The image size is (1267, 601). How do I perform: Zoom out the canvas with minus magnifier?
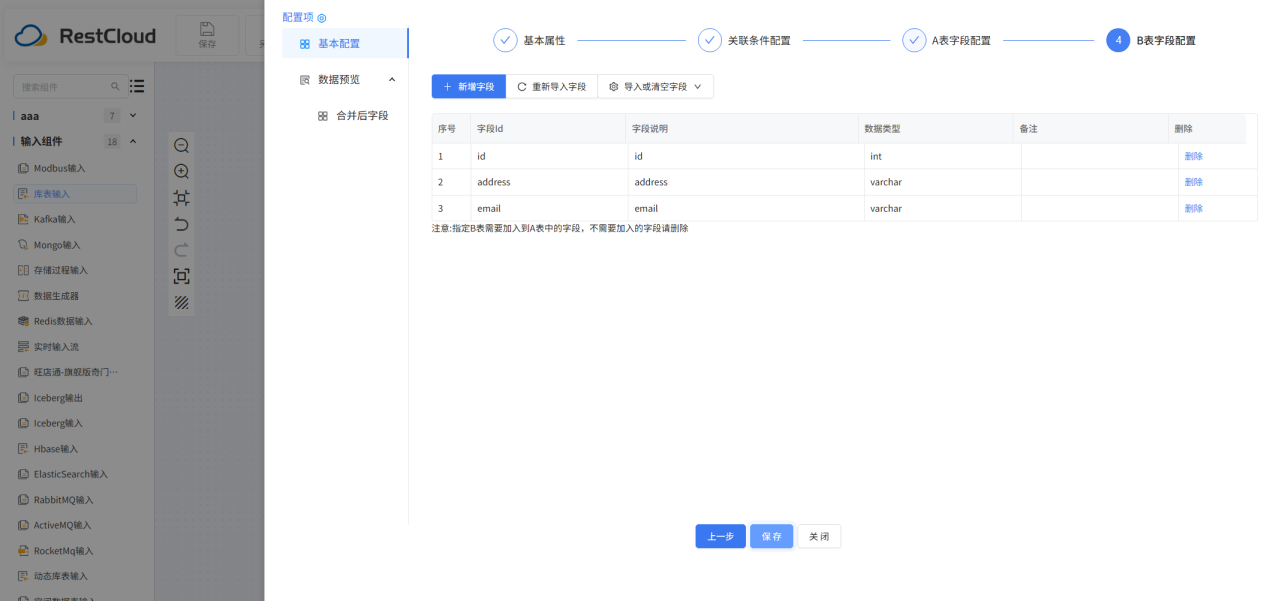click(x=181, y=146)
